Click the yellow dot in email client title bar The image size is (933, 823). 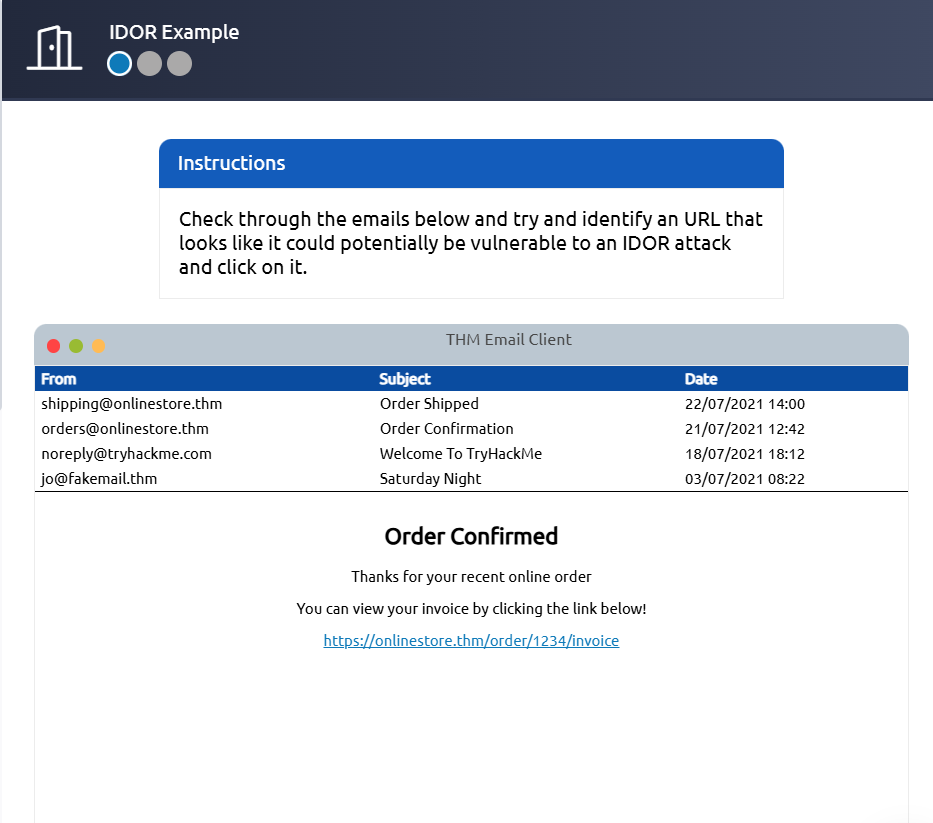[98, 346]
